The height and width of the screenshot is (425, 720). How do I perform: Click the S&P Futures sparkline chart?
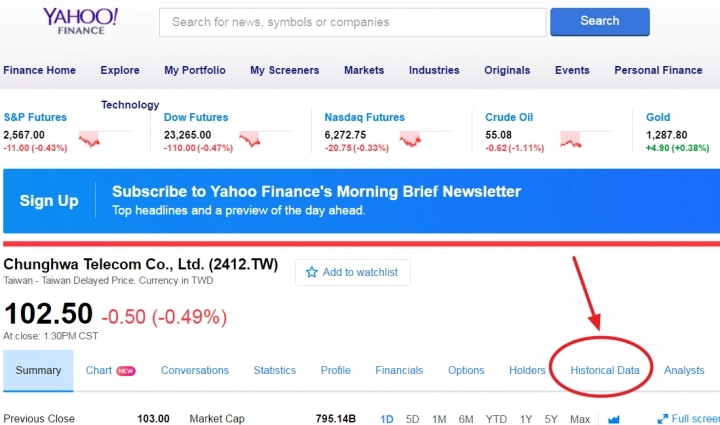(x=89, y=139)
